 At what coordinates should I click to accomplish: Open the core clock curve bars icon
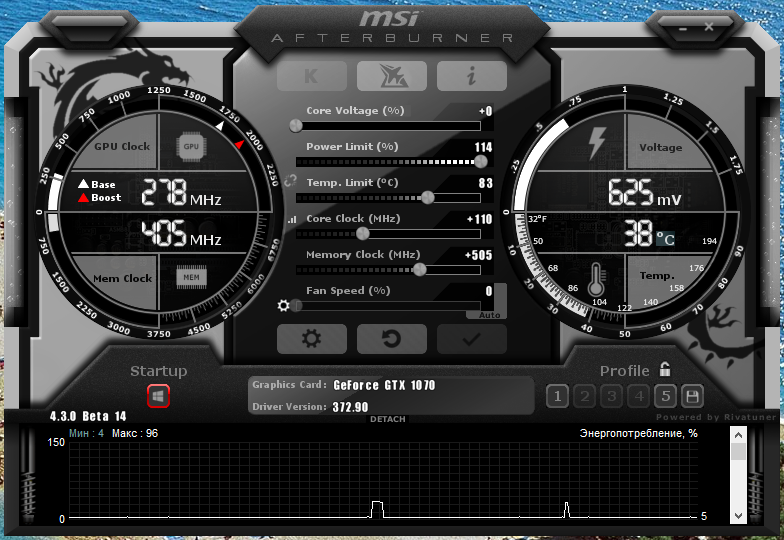pos(292,219)
